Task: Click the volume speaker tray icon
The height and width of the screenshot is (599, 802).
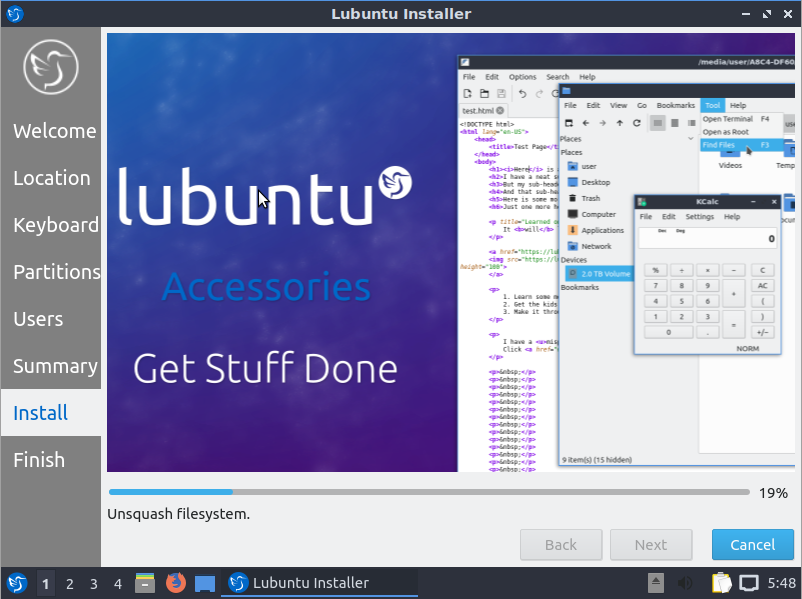Action: 686,583
